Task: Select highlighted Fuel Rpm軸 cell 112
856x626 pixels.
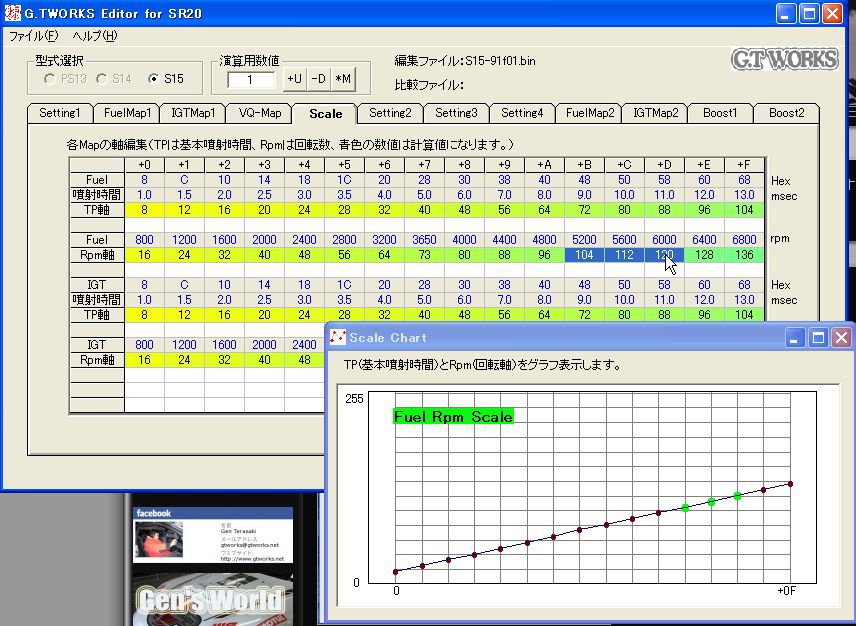Action: coord(624,255)
